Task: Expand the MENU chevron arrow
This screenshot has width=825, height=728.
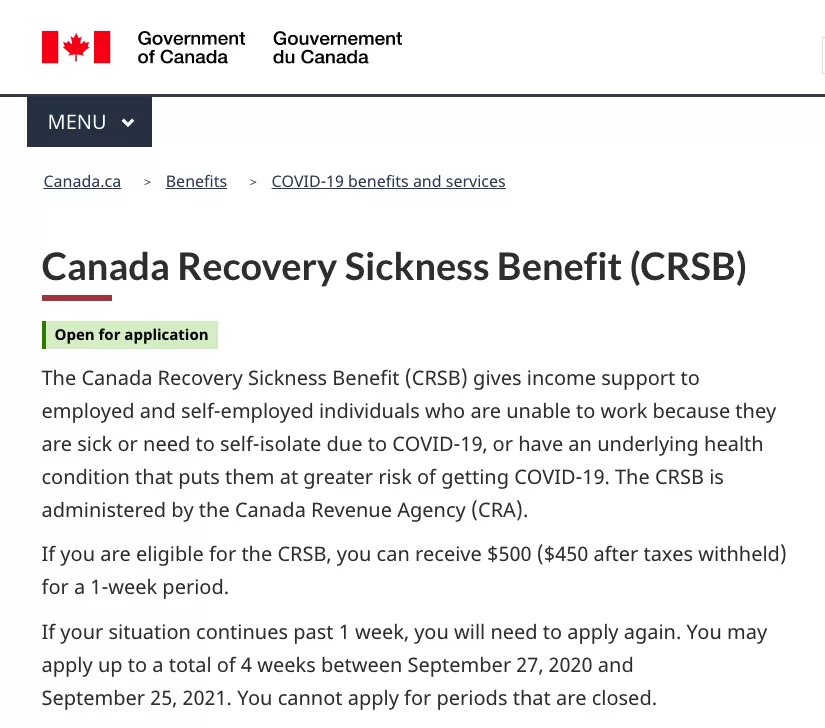Action: [x=128, y=123]
